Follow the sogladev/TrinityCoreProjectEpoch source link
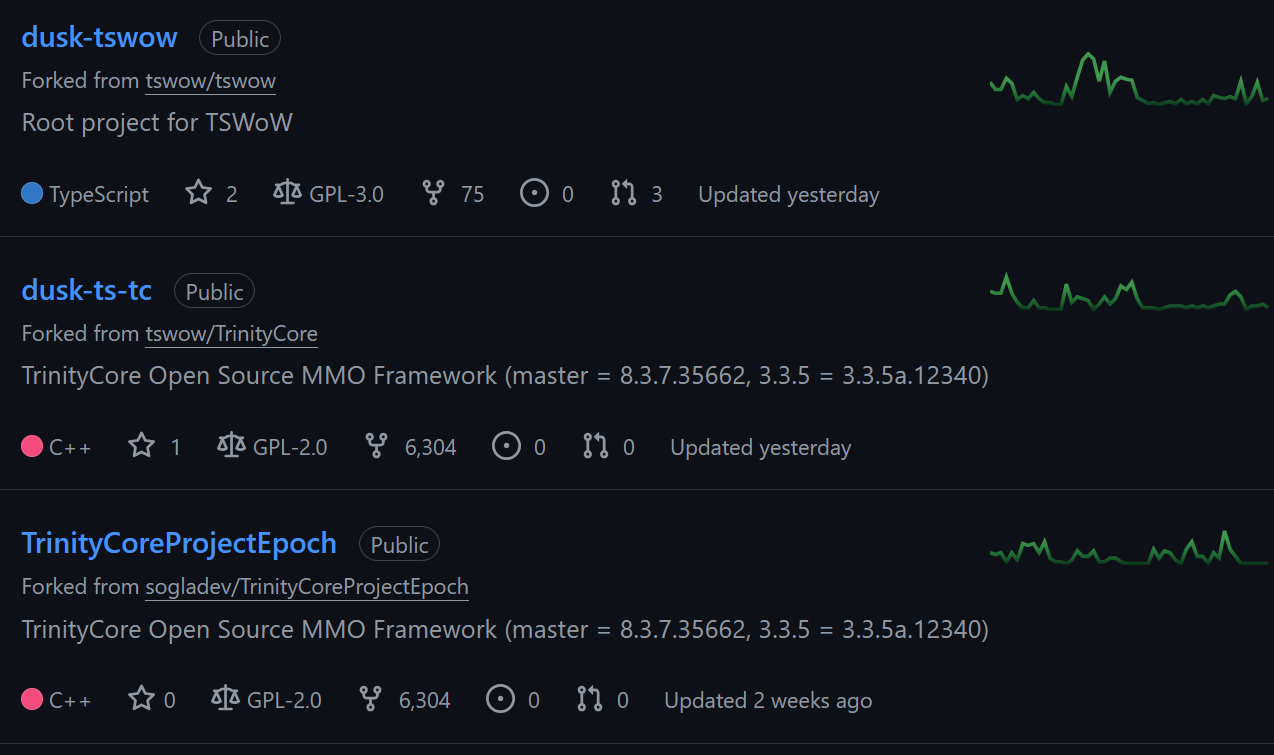This screenshot has width=1274, height=755. click(307, 587)
